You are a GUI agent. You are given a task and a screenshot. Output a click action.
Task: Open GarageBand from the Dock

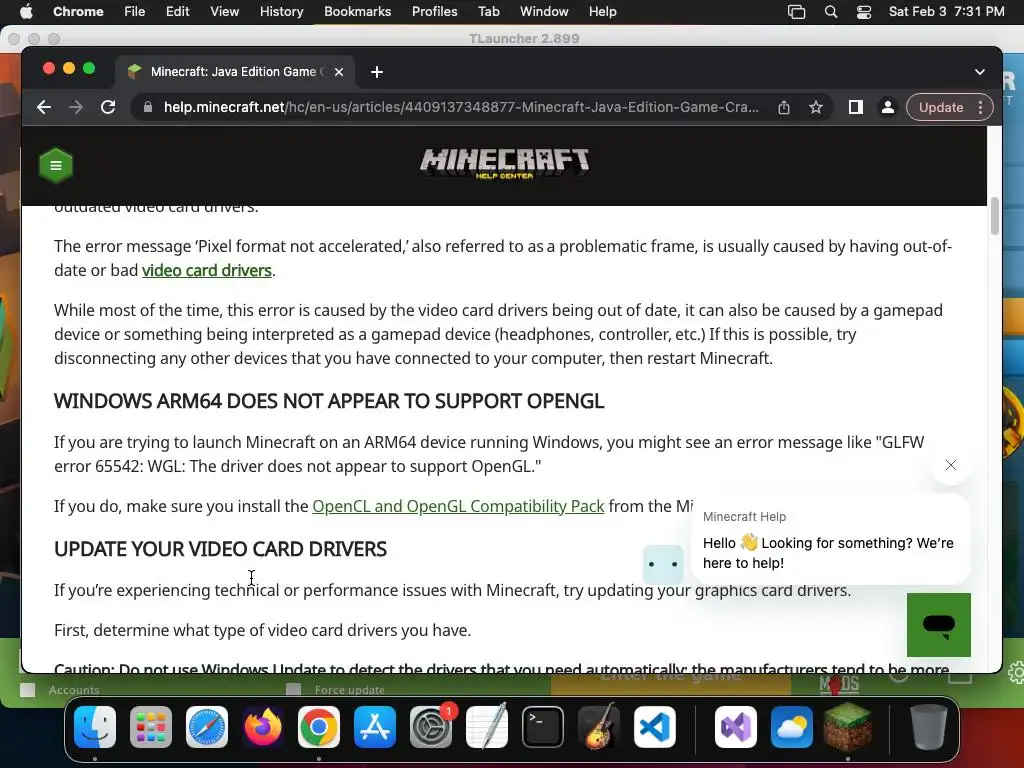click(599, 726)
